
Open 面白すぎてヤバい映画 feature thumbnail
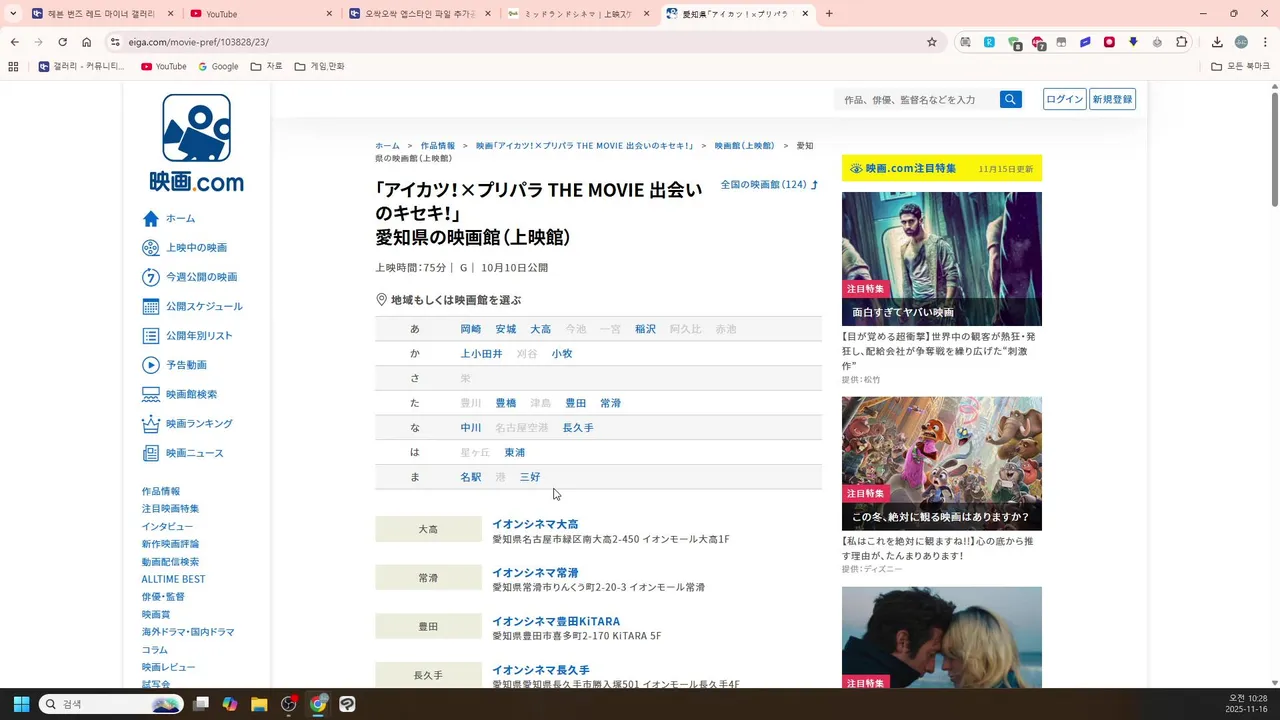coord(941,259)
